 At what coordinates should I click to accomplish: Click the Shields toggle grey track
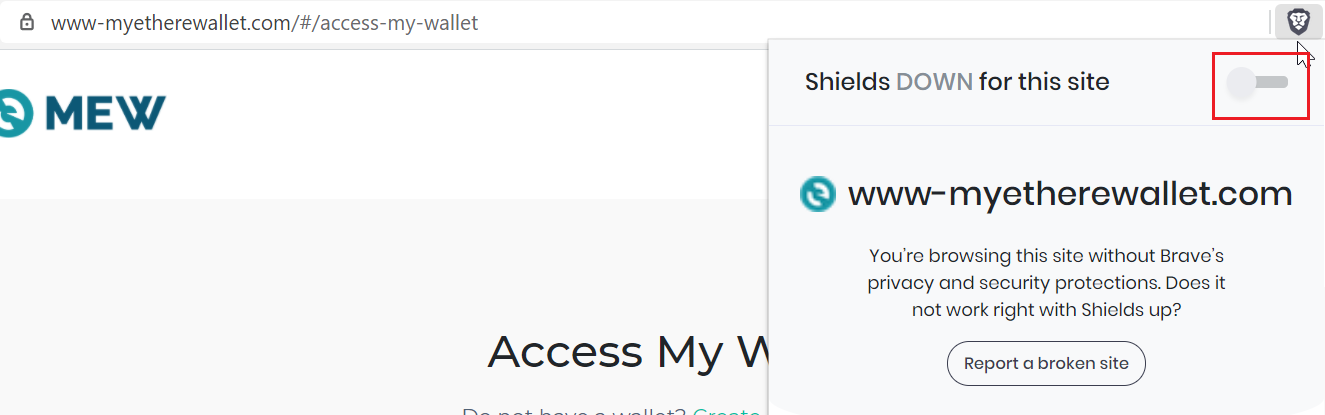1272,82
